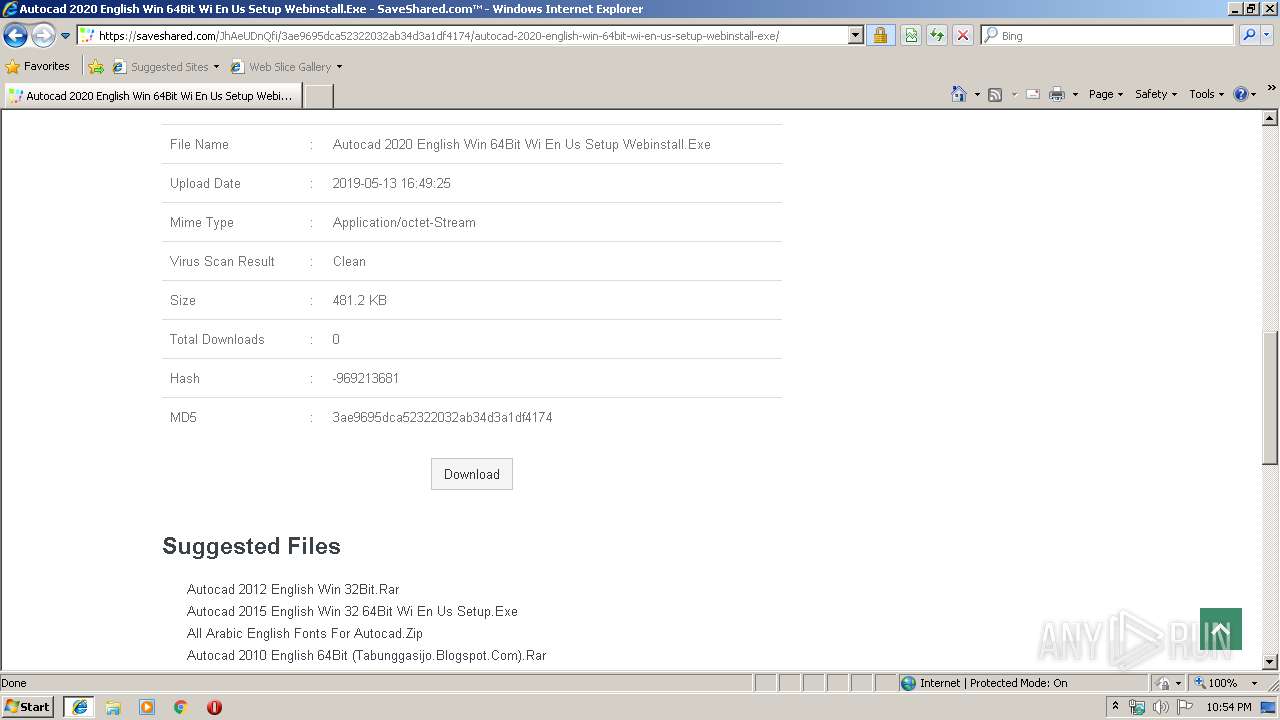Click the address bar URL field
Image resolution: width=1280 pixels, height=720 pixels.
(x=461, y=35)
